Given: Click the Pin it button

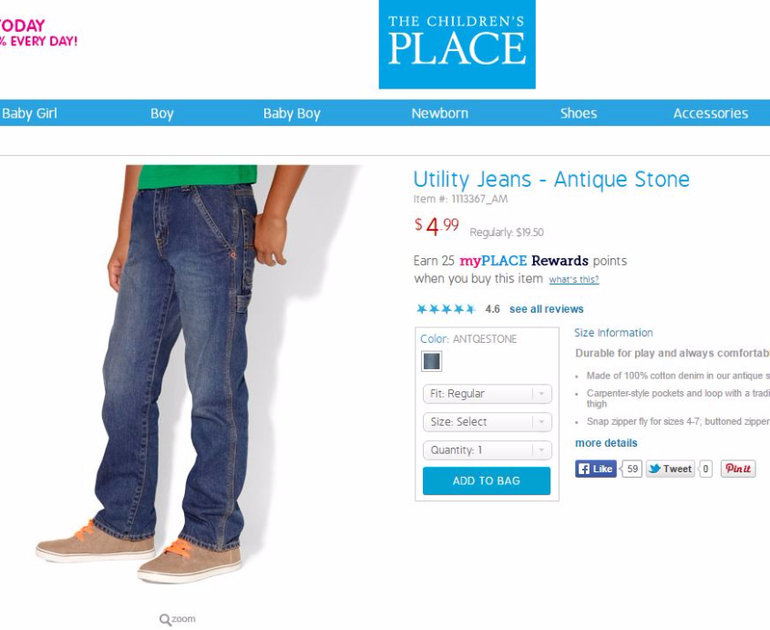Looking at the screenshot, I should [x=738, y=468].
